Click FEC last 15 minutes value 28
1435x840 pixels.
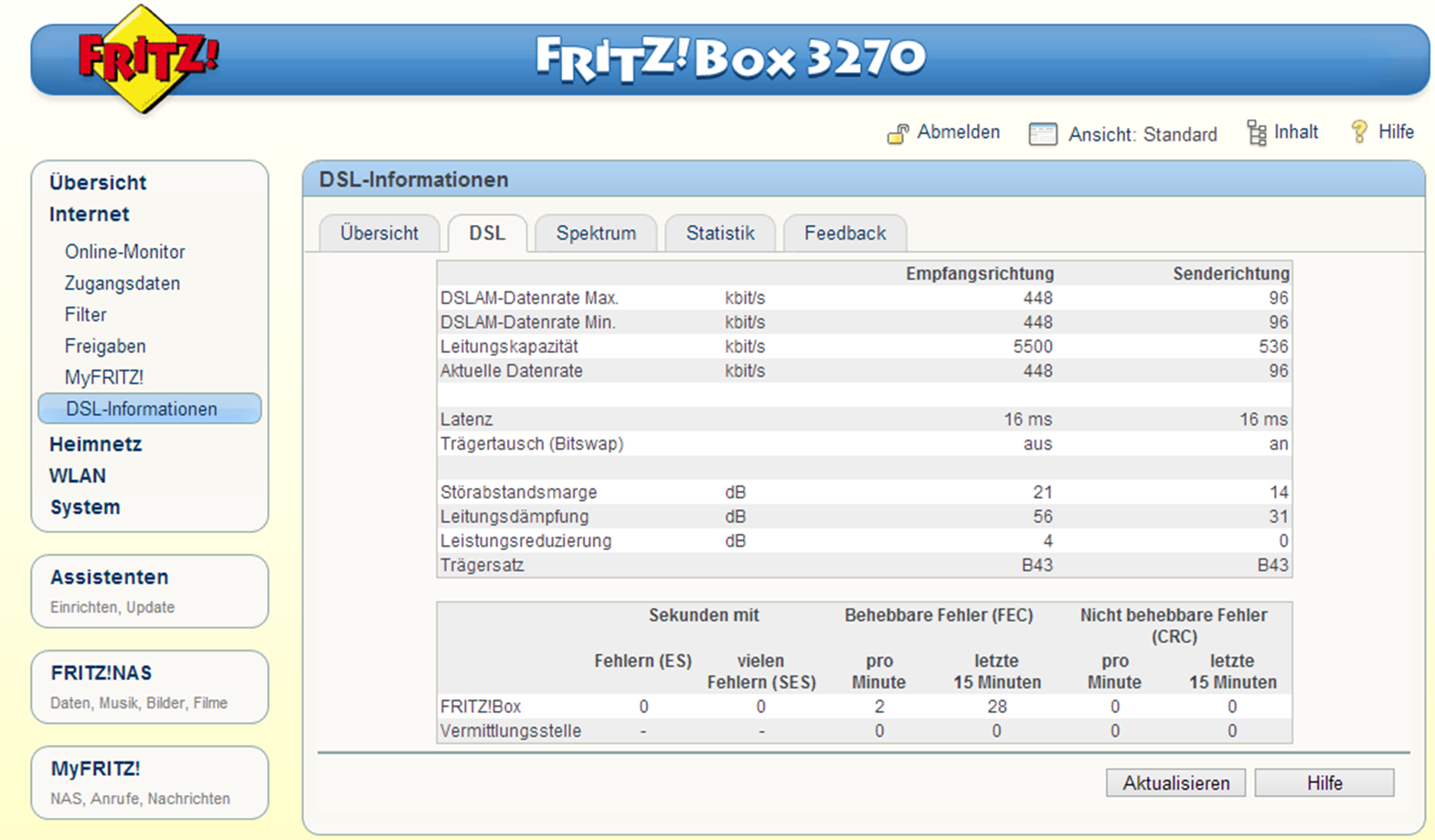click(997, 707)
